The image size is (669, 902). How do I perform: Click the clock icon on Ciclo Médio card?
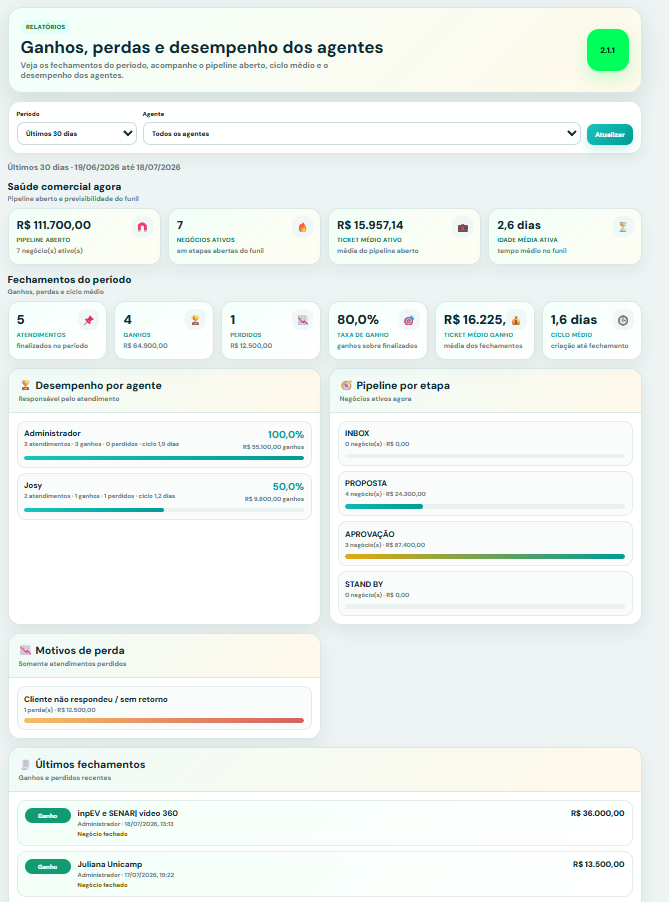point(622,320)
